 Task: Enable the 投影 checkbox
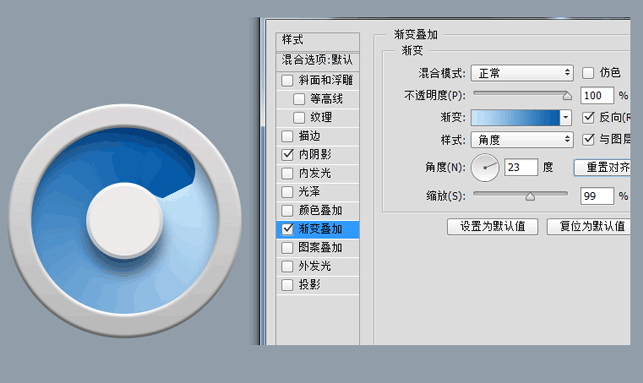point(287,285)
